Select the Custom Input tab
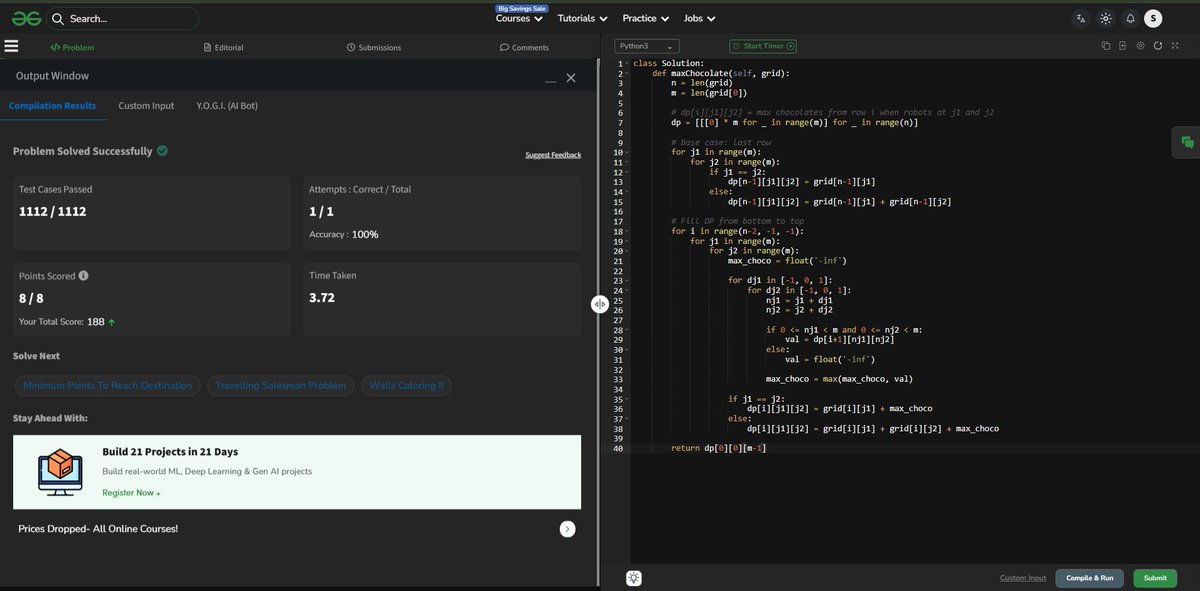 click(x=146, y=106)
